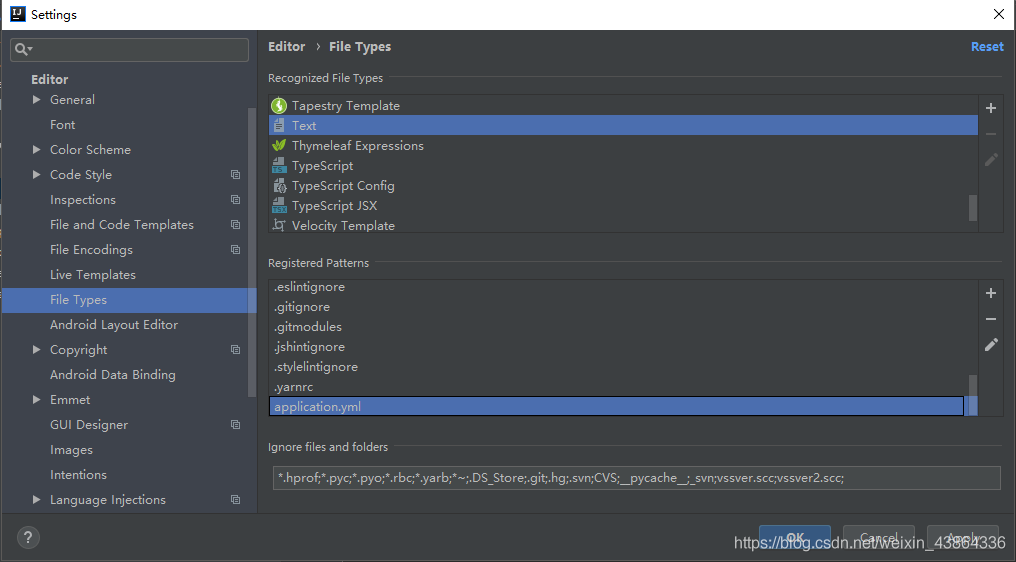
Task: Open the help question mark button
Action: 29,537
